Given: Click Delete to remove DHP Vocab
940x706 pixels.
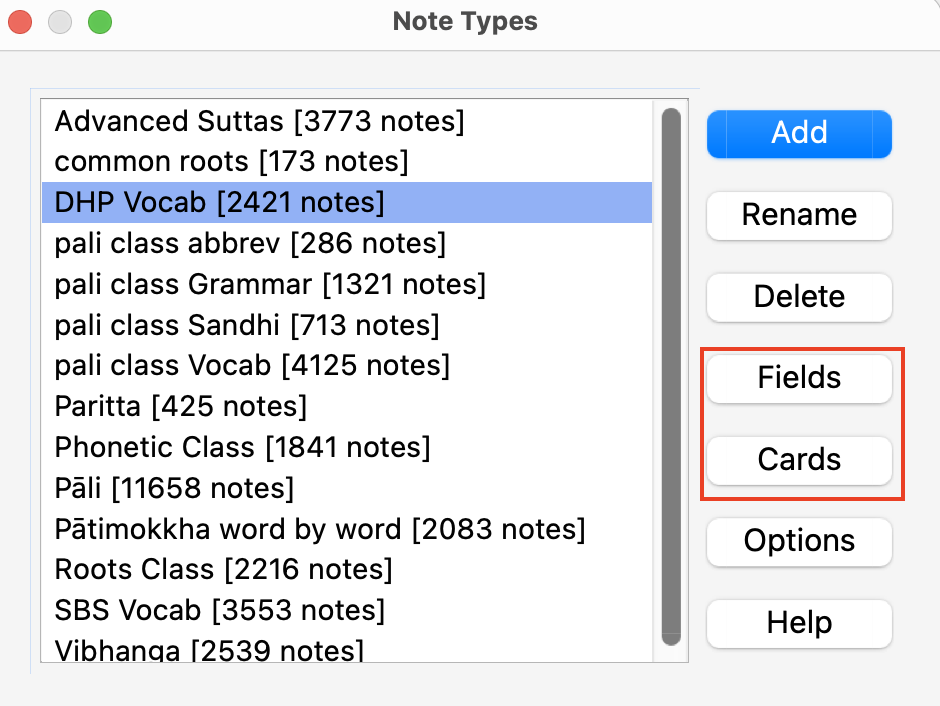Looking at the screenshot, I should pyautogui.click(x=798, y=297).
